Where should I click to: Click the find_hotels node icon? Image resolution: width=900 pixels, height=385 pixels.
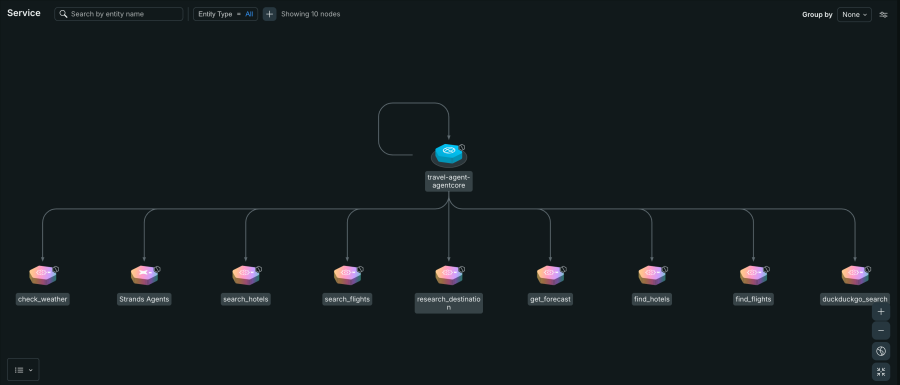(x=652, y=275)
